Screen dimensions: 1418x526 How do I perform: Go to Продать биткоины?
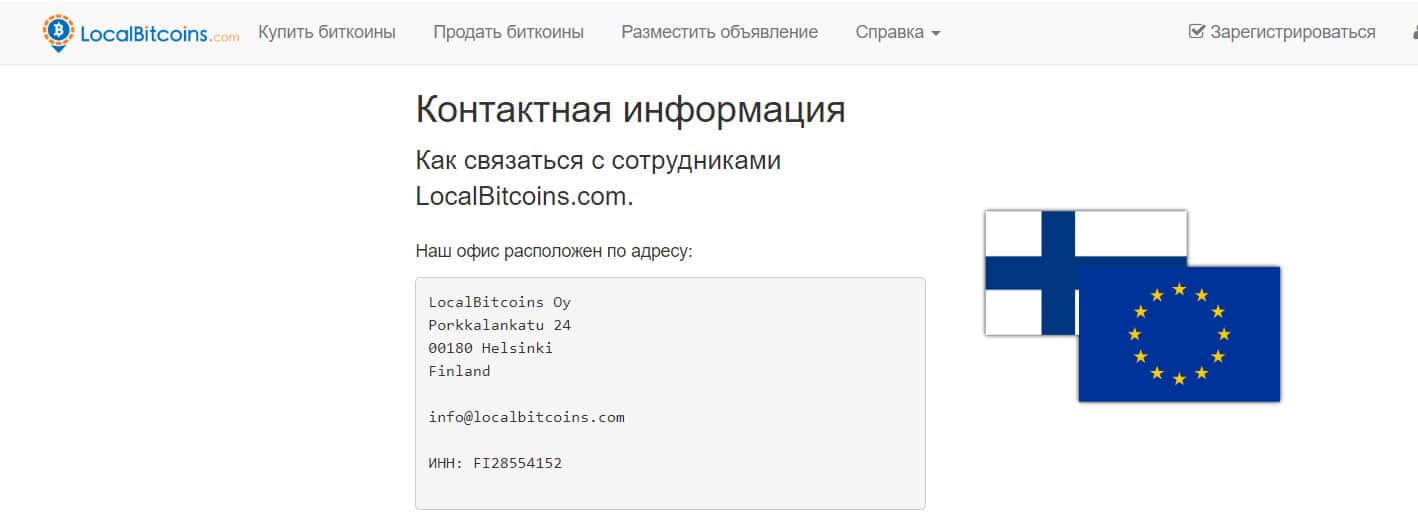click(508, 32)
